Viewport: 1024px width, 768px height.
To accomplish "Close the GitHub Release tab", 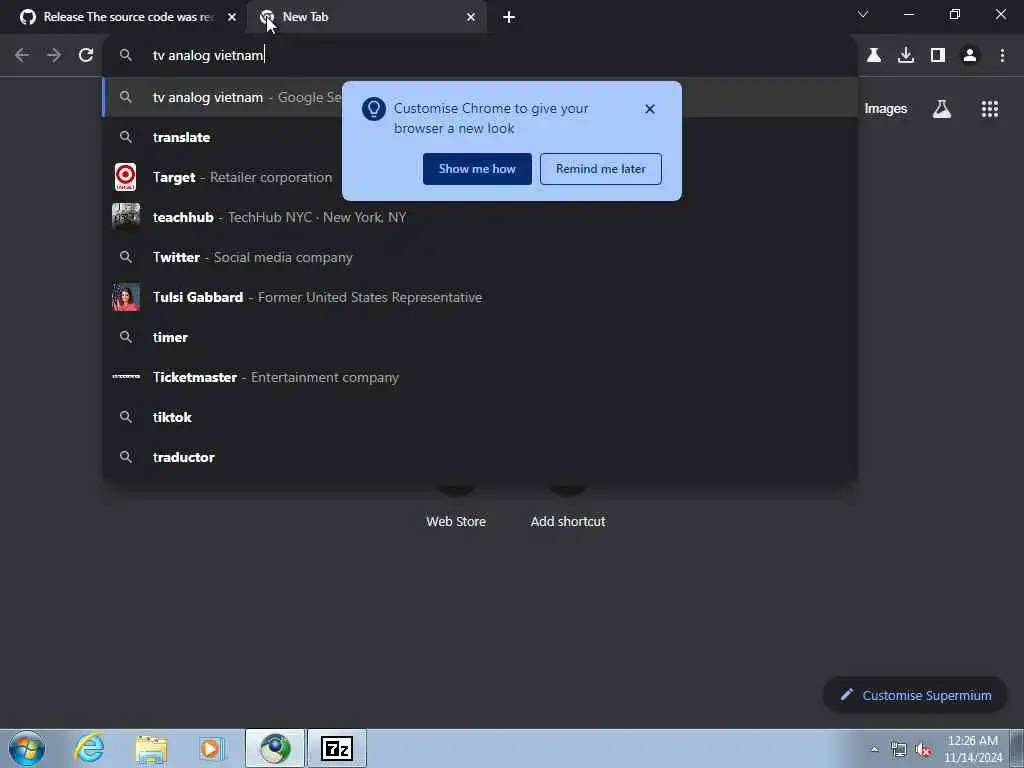I will (x=232, y=17).
